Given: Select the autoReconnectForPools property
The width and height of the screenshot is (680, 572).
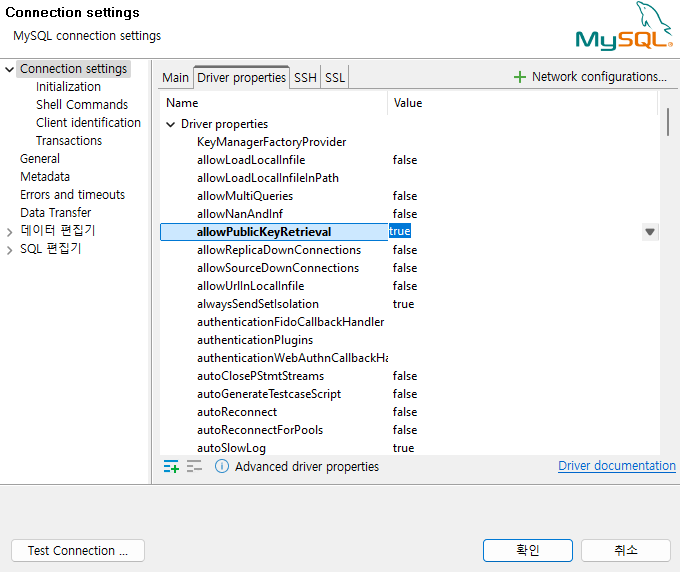Looking at the screenshot, I should 260,430.
